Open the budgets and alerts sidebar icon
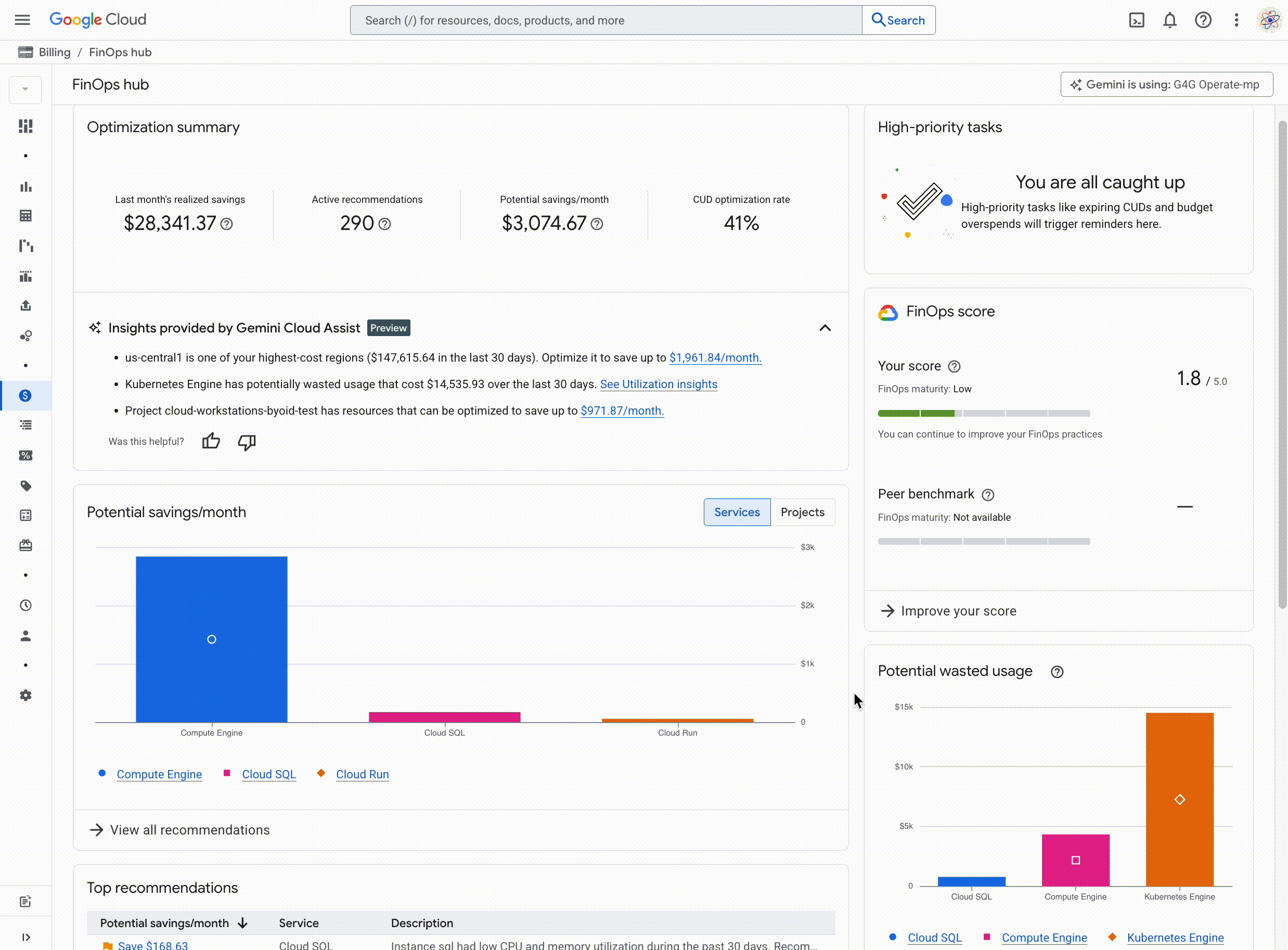The height and width of the screenshot is (950, 1288). point(25,276)
